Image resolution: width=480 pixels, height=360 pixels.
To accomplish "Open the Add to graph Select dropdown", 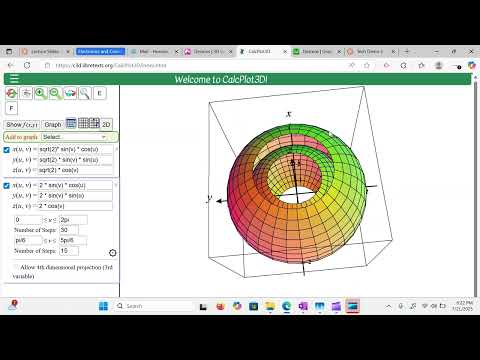I will point(74,137).
